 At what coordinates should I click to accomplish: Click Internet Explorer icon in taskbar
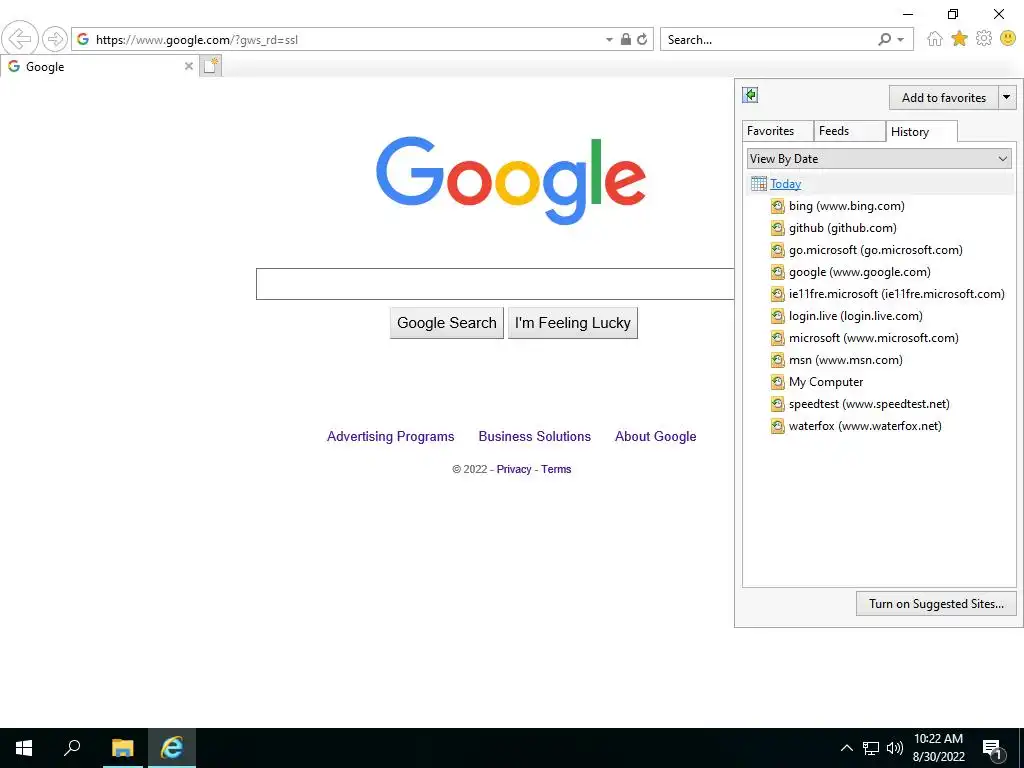click(172, 748)
